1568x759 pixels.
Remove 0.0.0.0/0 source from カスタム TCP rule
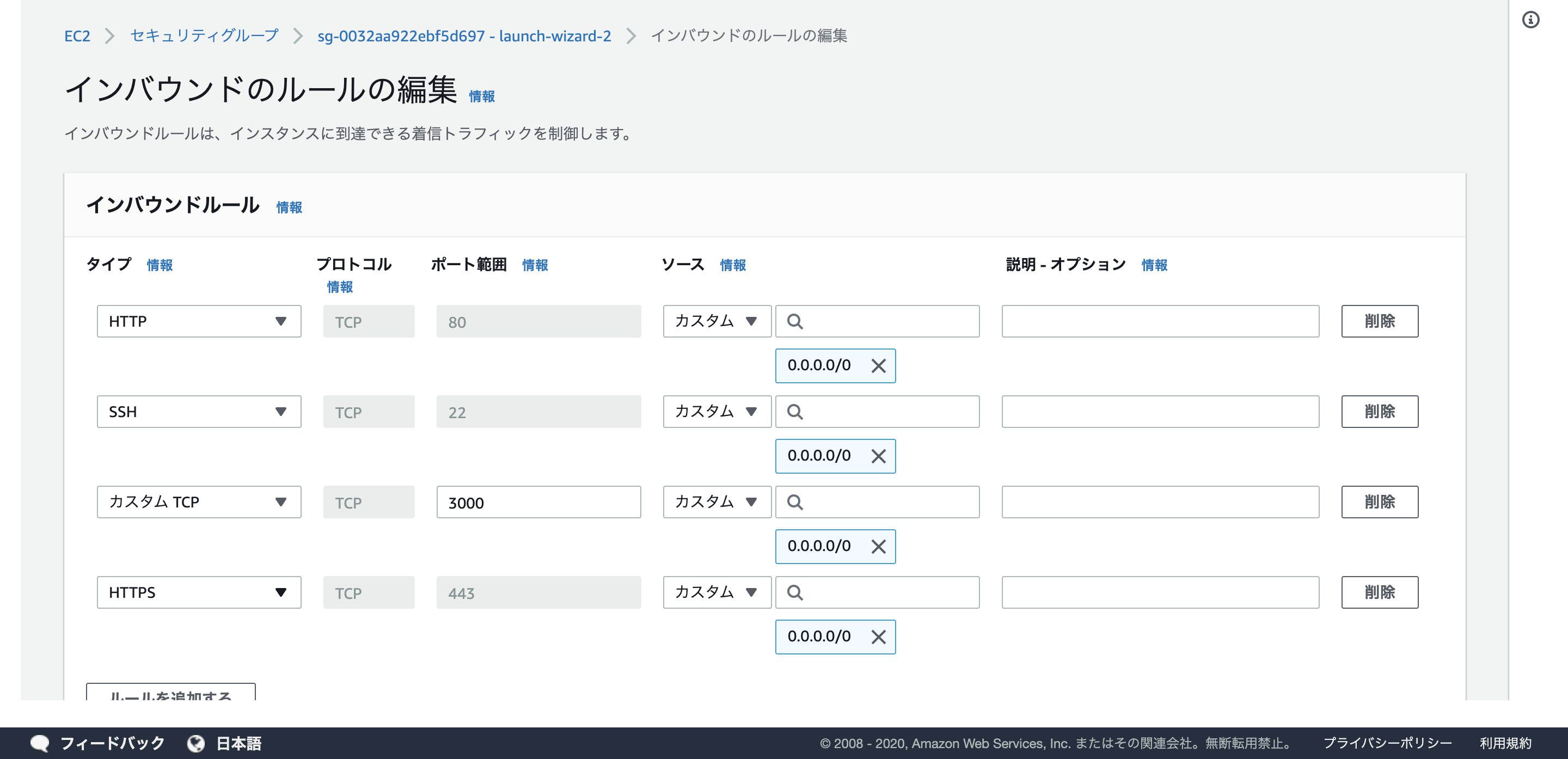click(878, 547)
